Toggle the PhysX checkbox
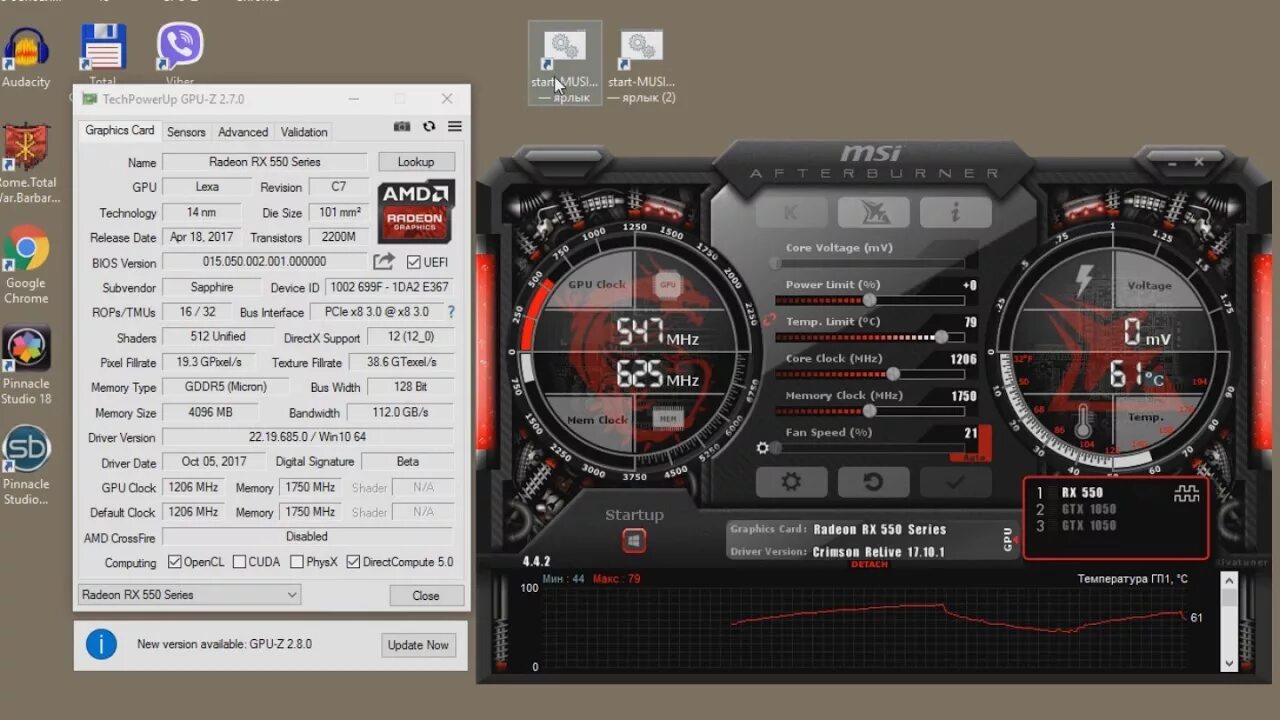 [x=297, y=562]
